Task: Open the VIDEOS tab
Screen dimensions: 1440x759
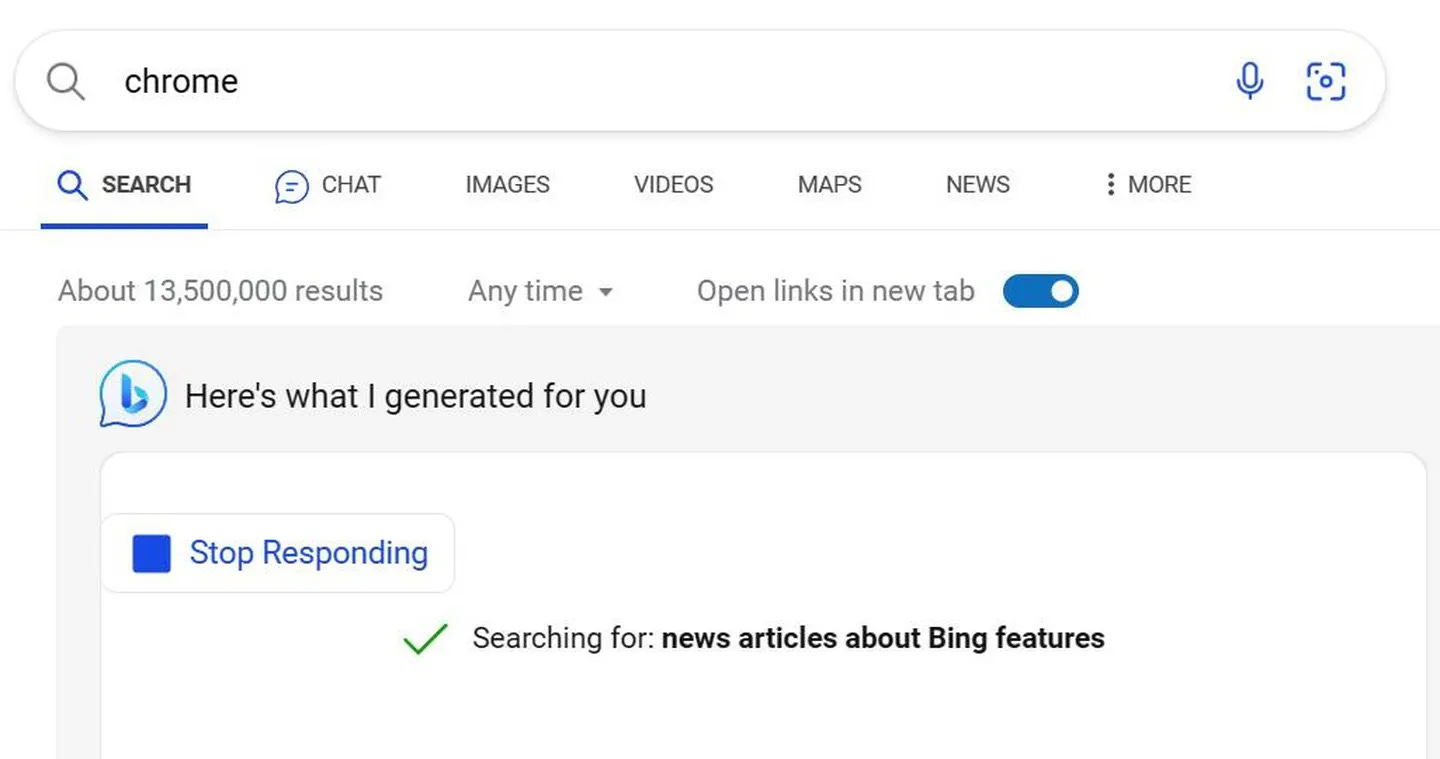Action: (674, 185)
